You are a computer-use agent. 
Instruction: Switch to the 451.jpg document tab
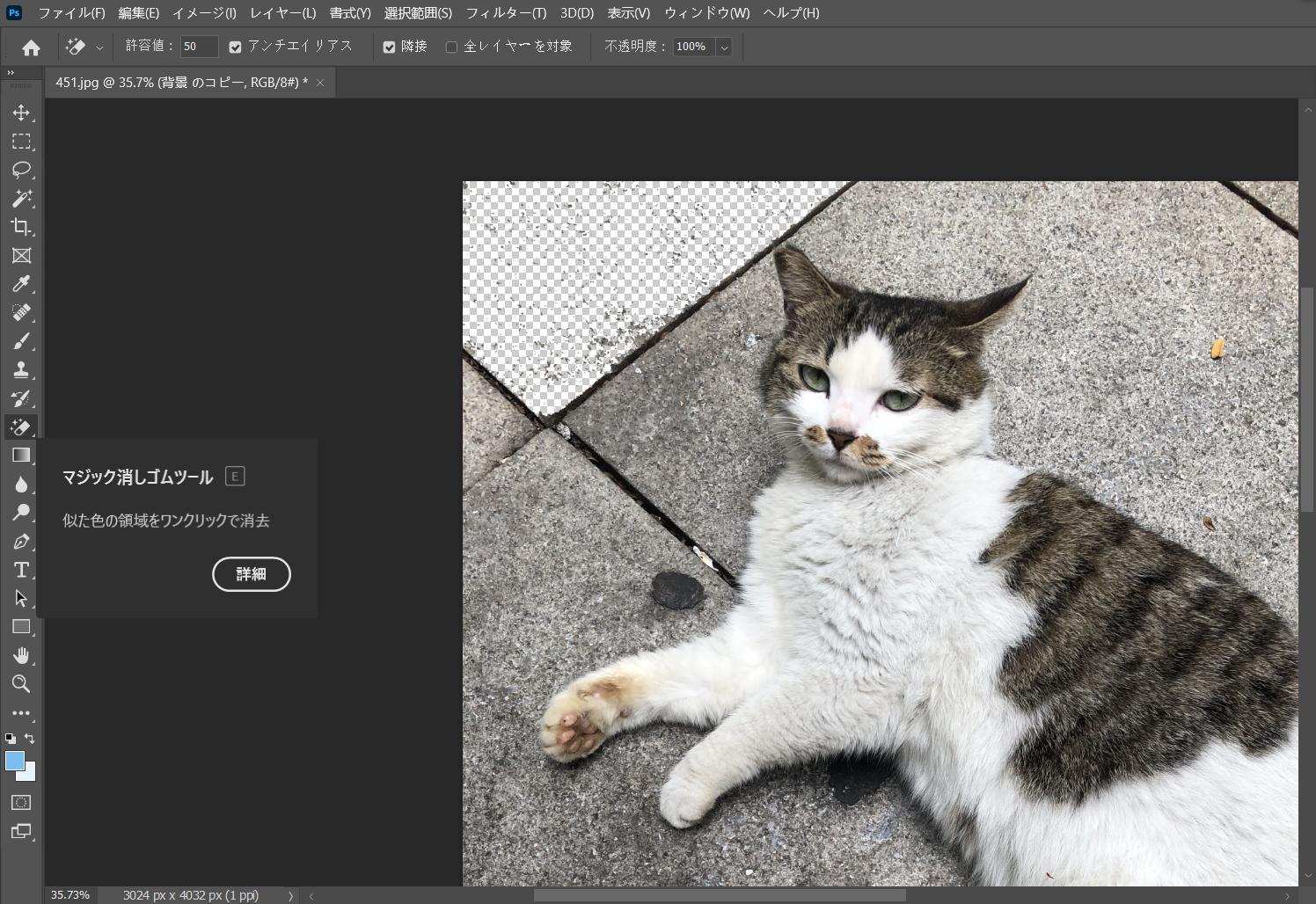(176, 82)
